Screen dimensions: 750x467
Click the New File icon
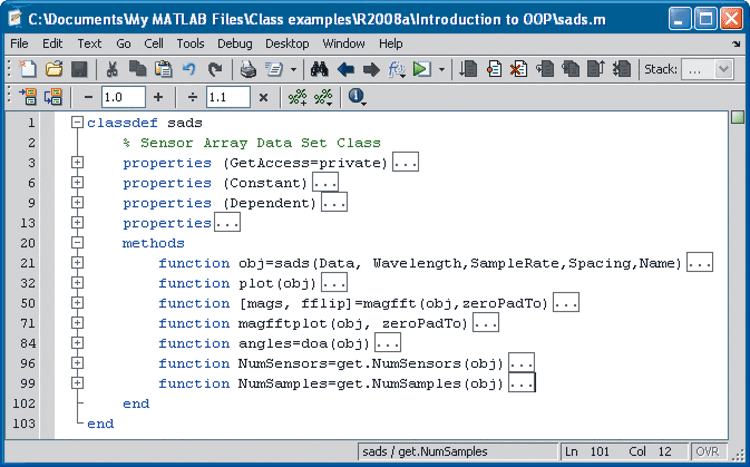tap(28, 69)
